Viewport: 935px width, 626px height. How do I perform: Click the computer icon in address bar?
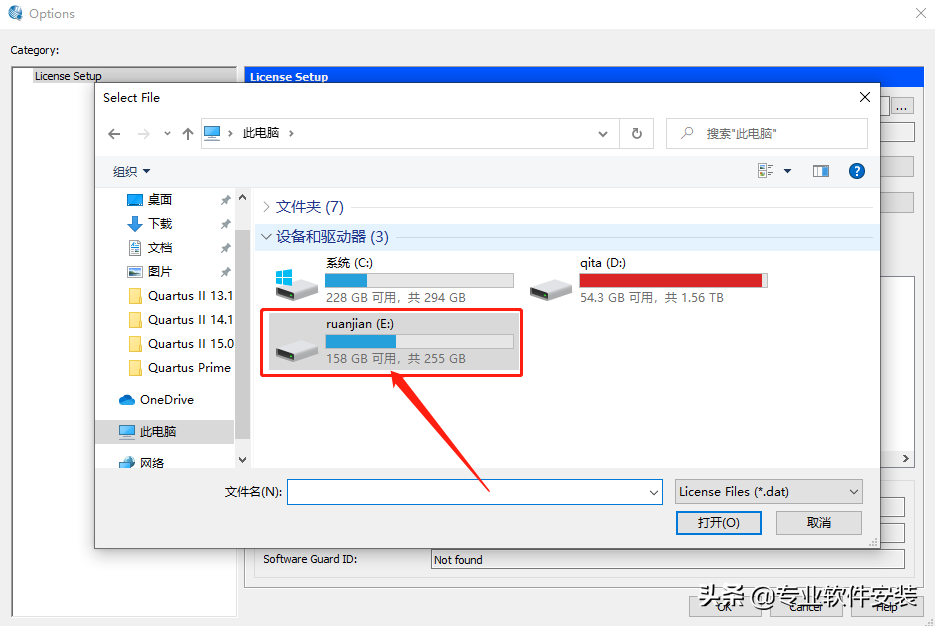point(212,133)
